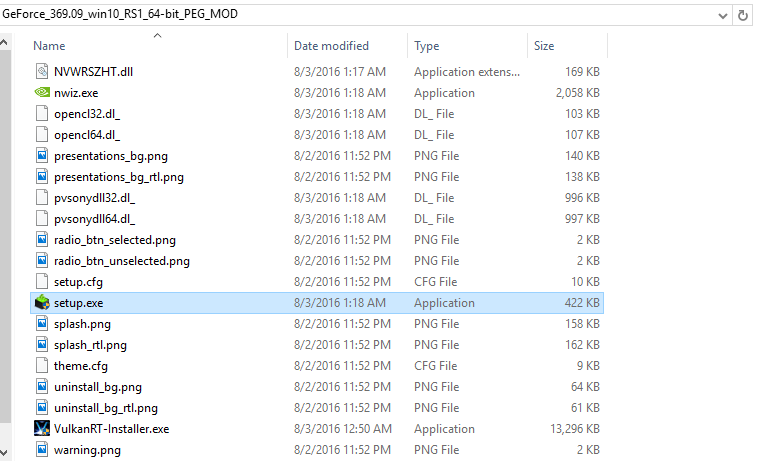Select the file name warning.png
The width and height of the screenshot is (759, 465).
coord(87,450)
